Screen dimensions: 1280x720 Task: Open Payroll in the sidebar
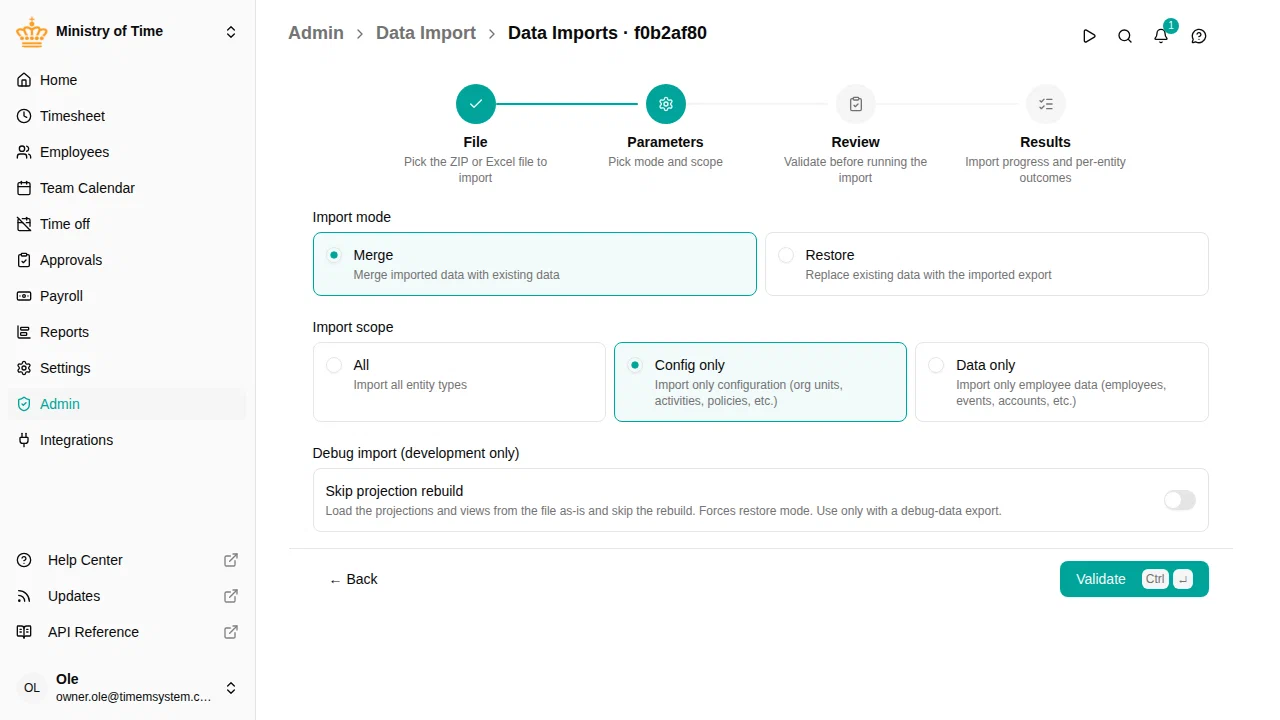127,296
